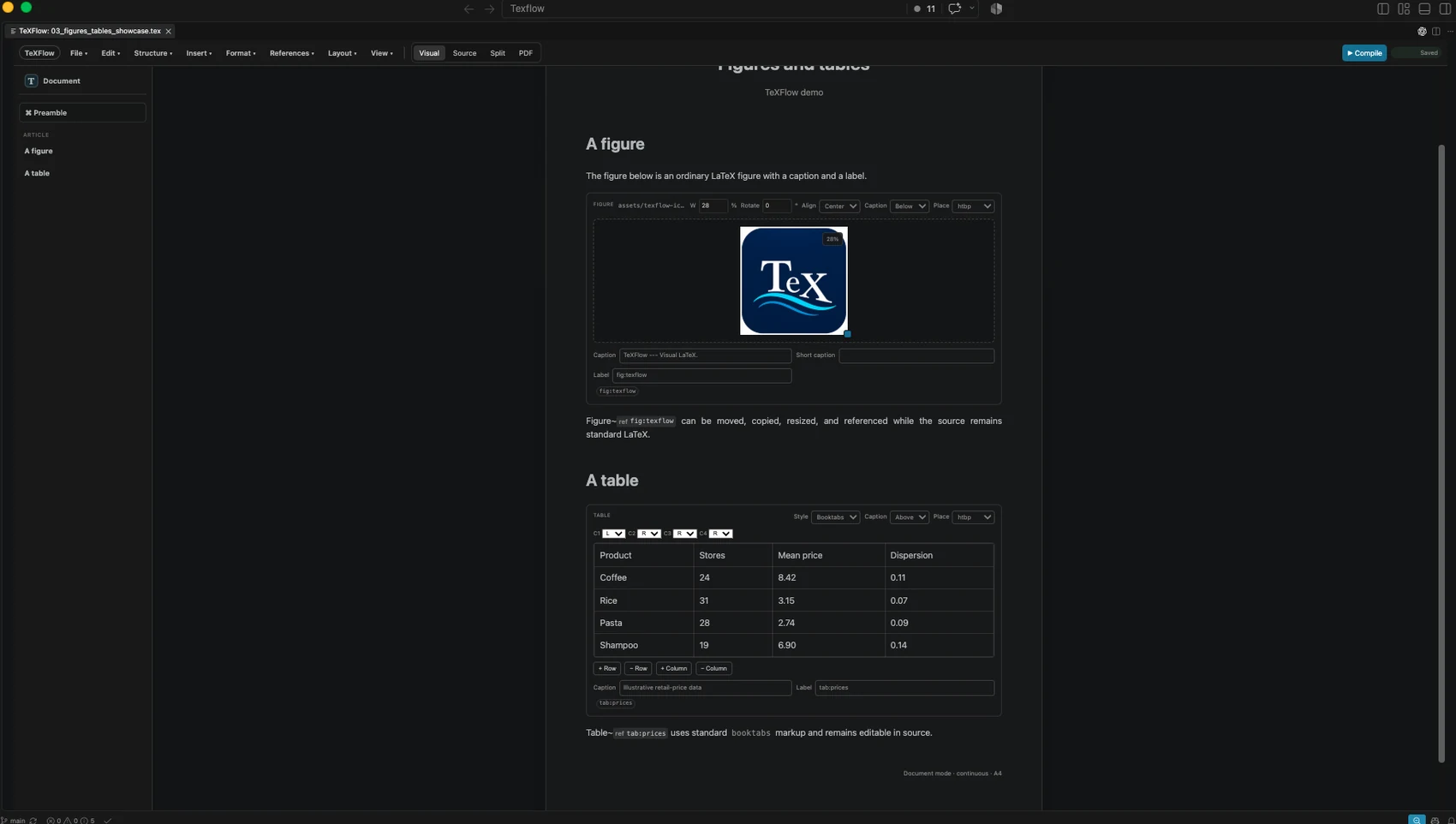
Task: Open the C2 column alignment dropdown
Action: click(649, 534)
